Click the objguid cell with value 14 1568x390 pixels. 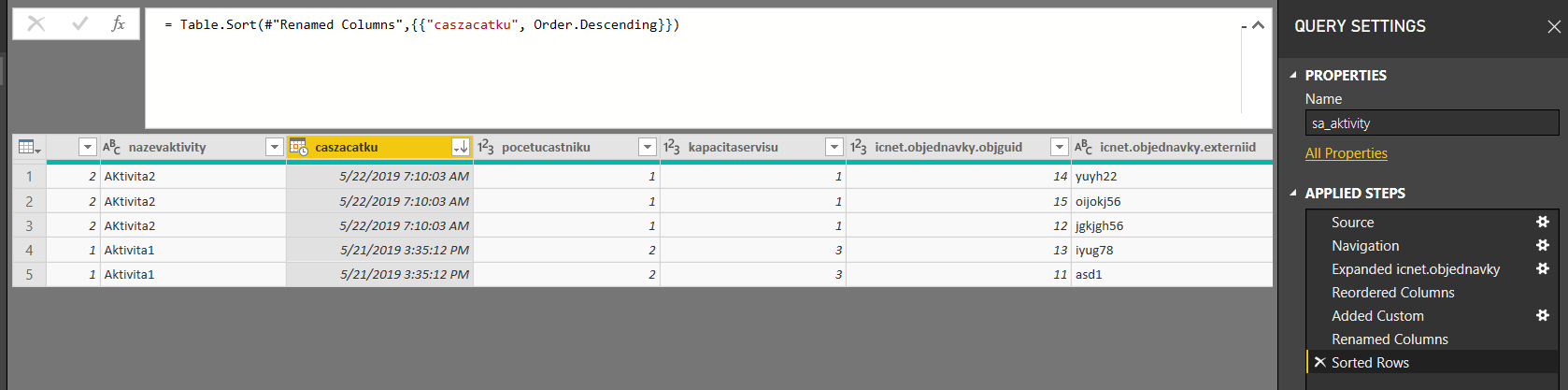(x=959, y=176)
